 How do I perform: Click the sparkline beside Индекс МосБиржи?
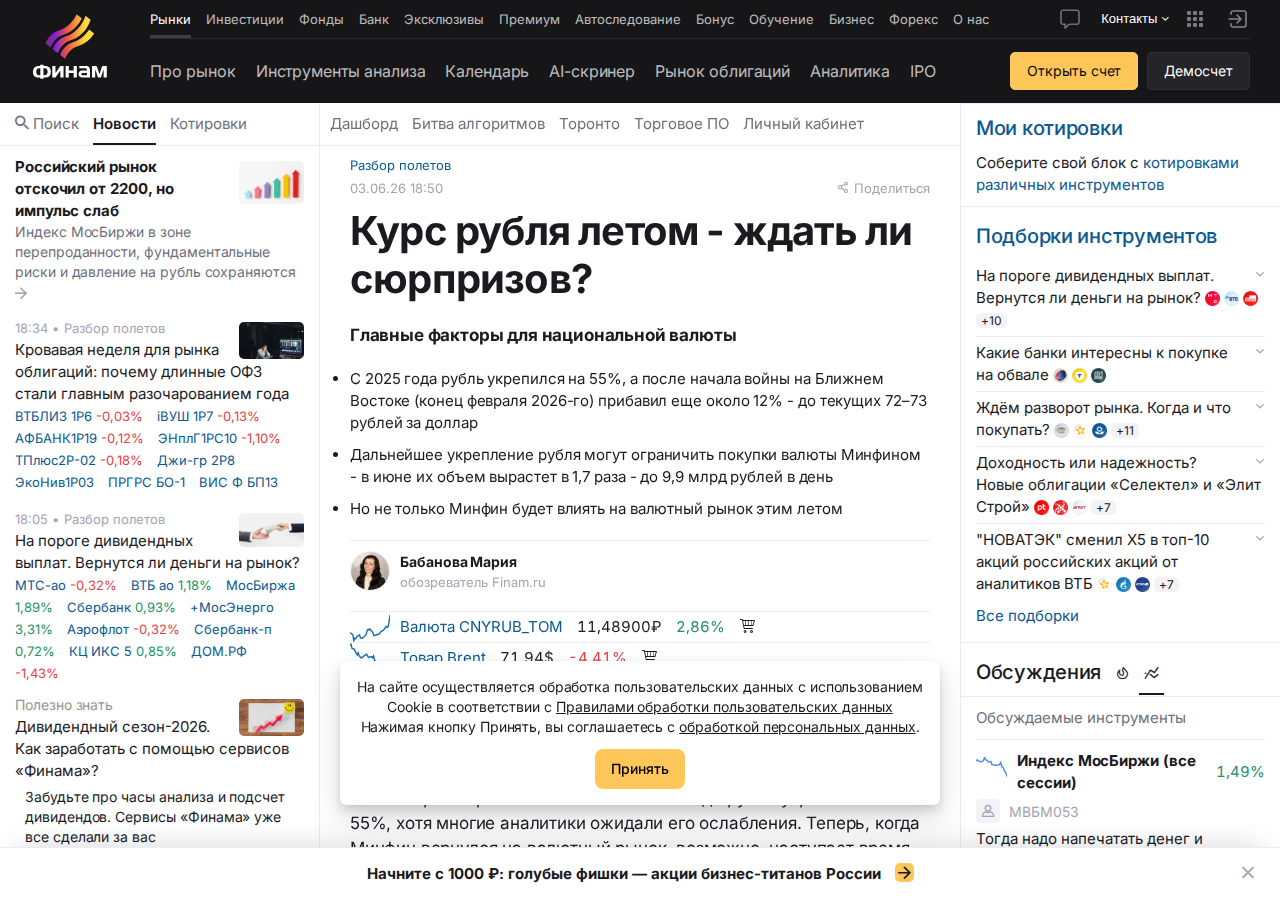(992, 767)
